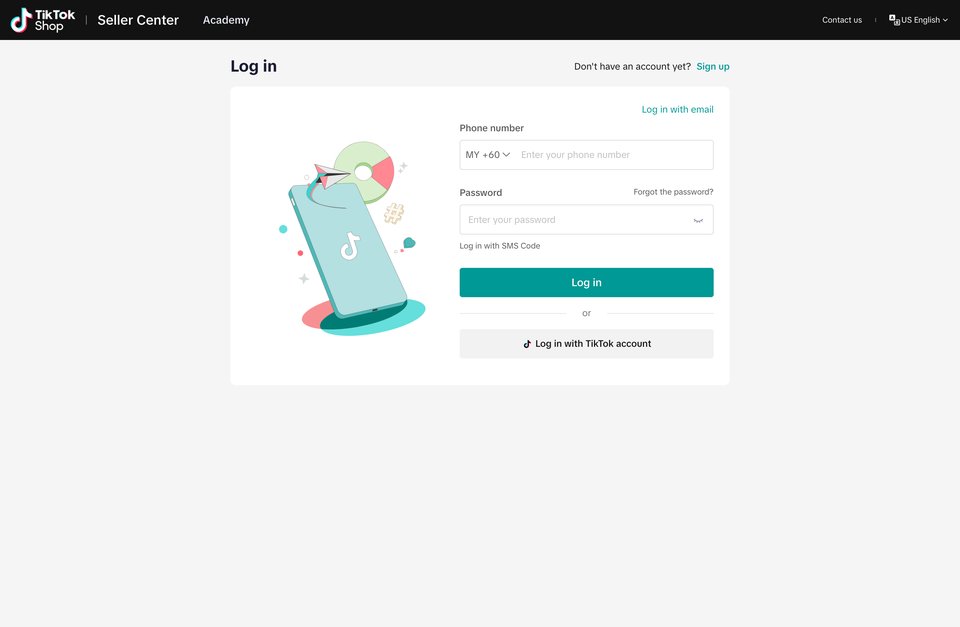Focus the Enter your password field
Viewport: 960px width, 627px height.
pyautogui.click(x=576, y=220)
